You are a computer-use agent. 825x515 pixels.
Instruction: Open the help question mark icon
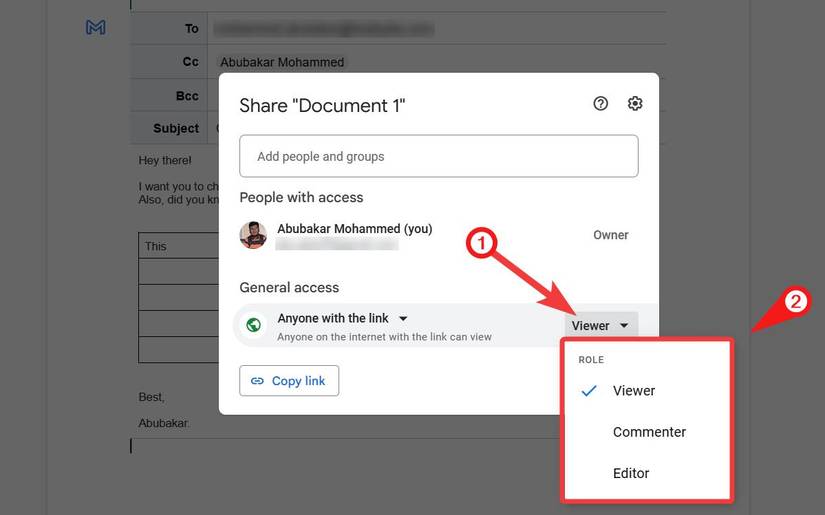tap(600, 104)
